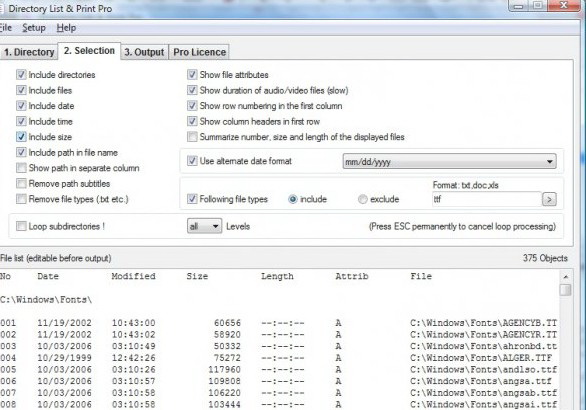
Task: Click file entry andlso.ttf in row 005
Action: (x=484, y=369)
